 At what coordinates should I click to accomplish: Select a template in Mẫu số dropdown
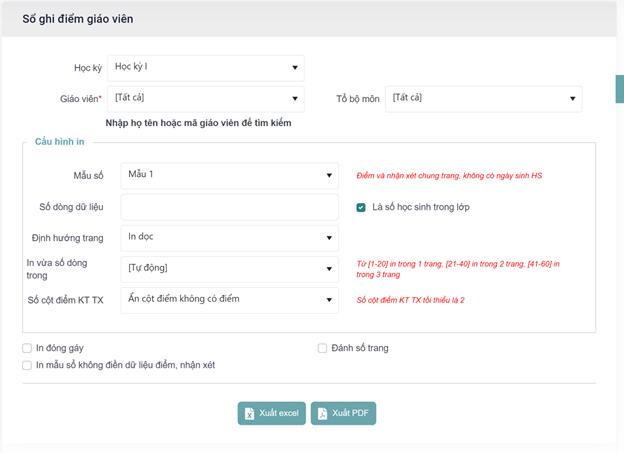229,176
